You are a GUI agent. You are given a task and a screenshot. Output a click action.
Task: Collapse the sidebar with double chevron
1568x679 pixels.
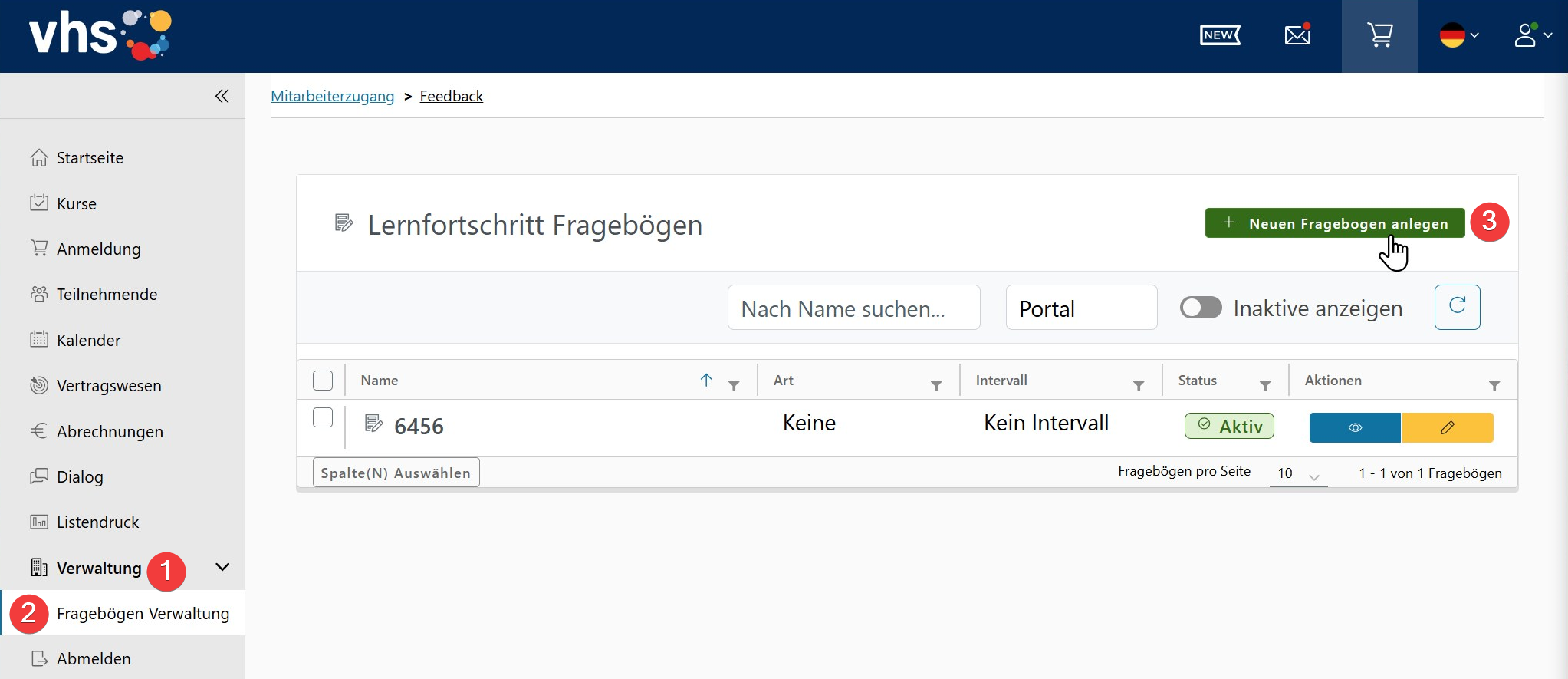tap(222, 96)
